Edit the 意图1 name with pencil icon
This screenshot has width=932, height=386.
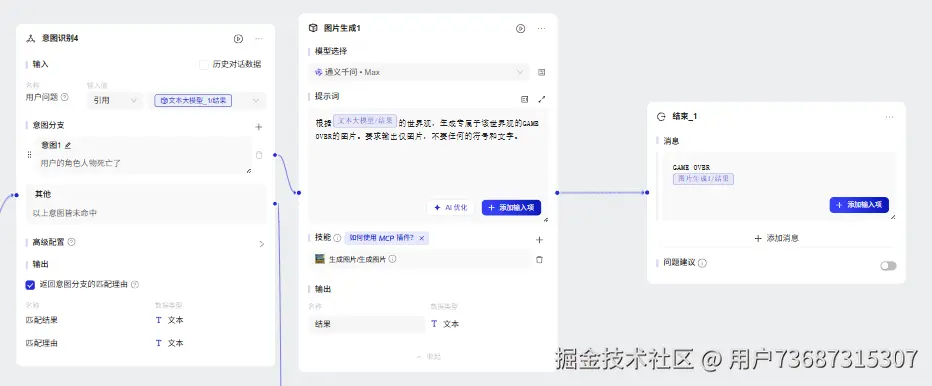[x=68, y=145]
